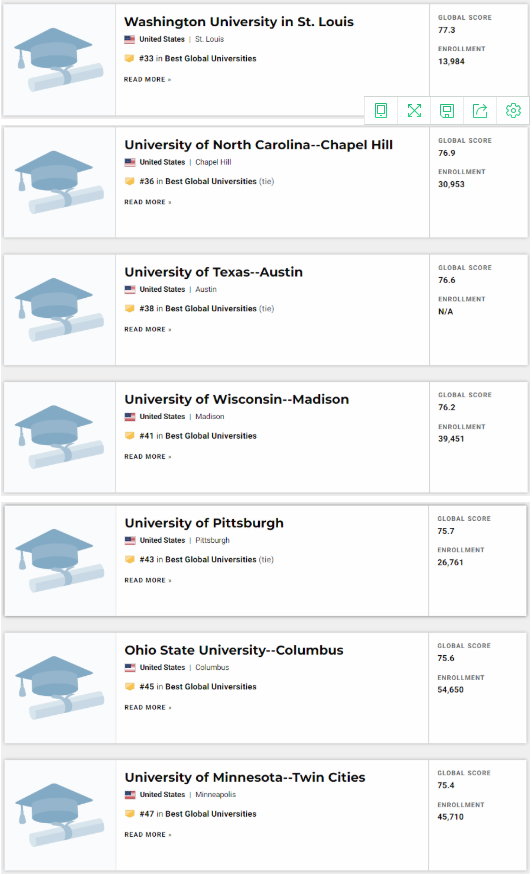
Task: Click Read More under Ohio State University--Columbus
Action: pyautogui.click(x=148, y=708)
